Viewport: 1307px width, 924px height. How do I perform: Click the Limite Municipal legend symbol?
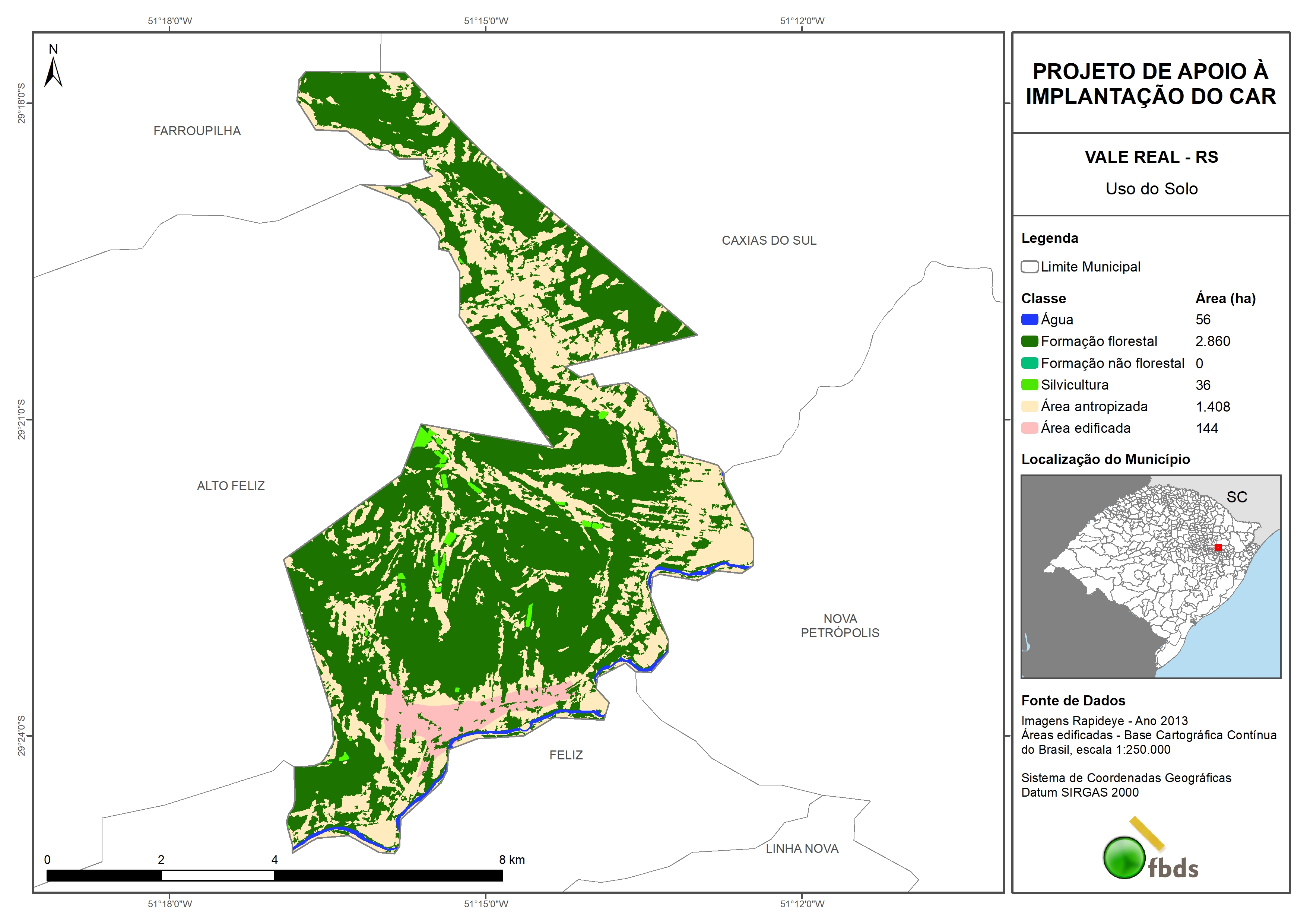tap(1029, 266)
